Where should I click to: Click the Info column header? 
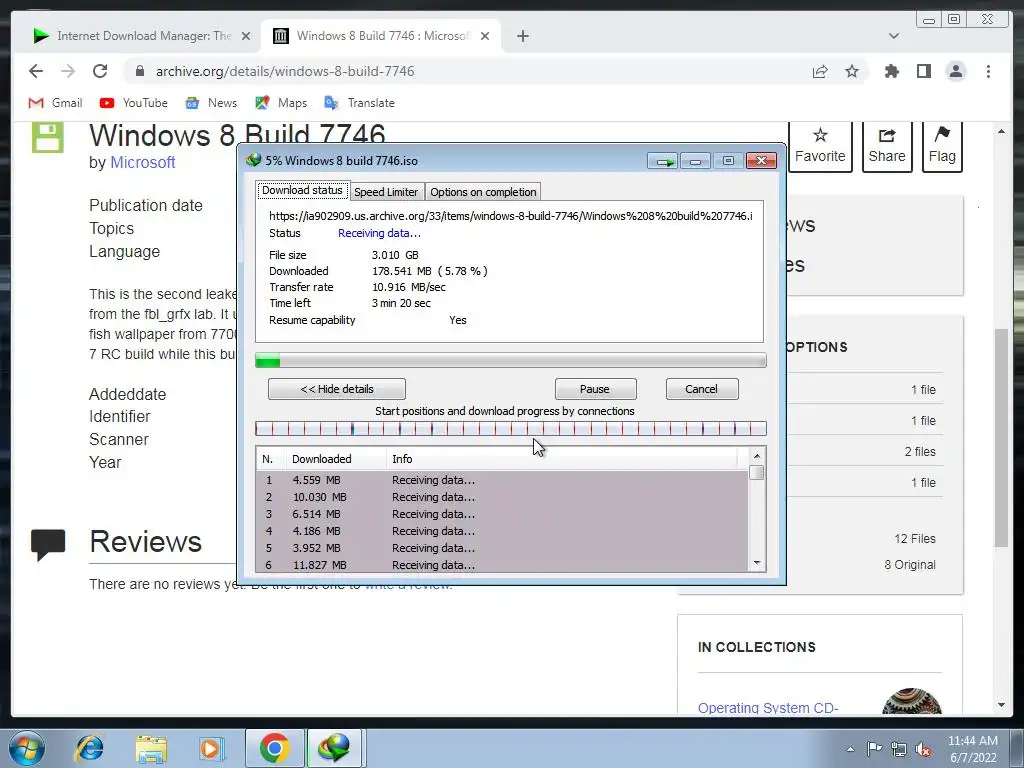pos(562,459)
